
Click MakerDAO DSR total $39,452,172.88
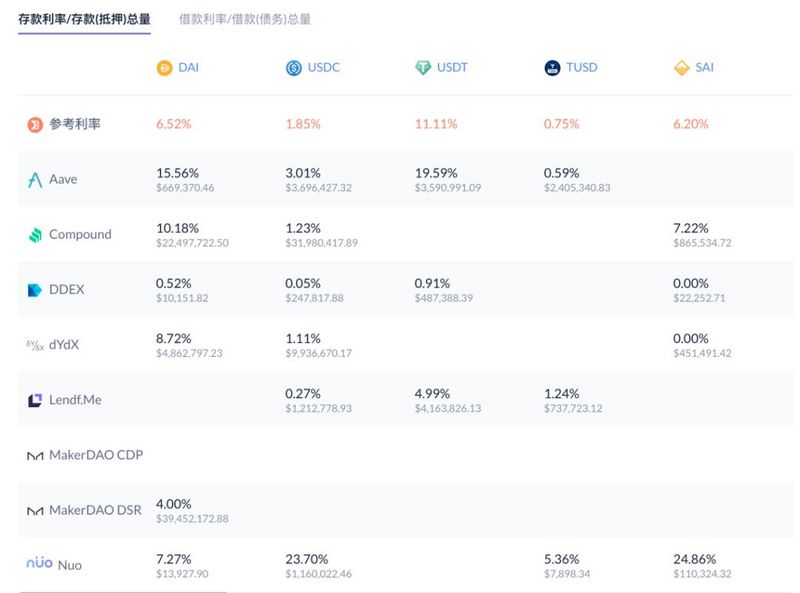click(x=192, y=518)
